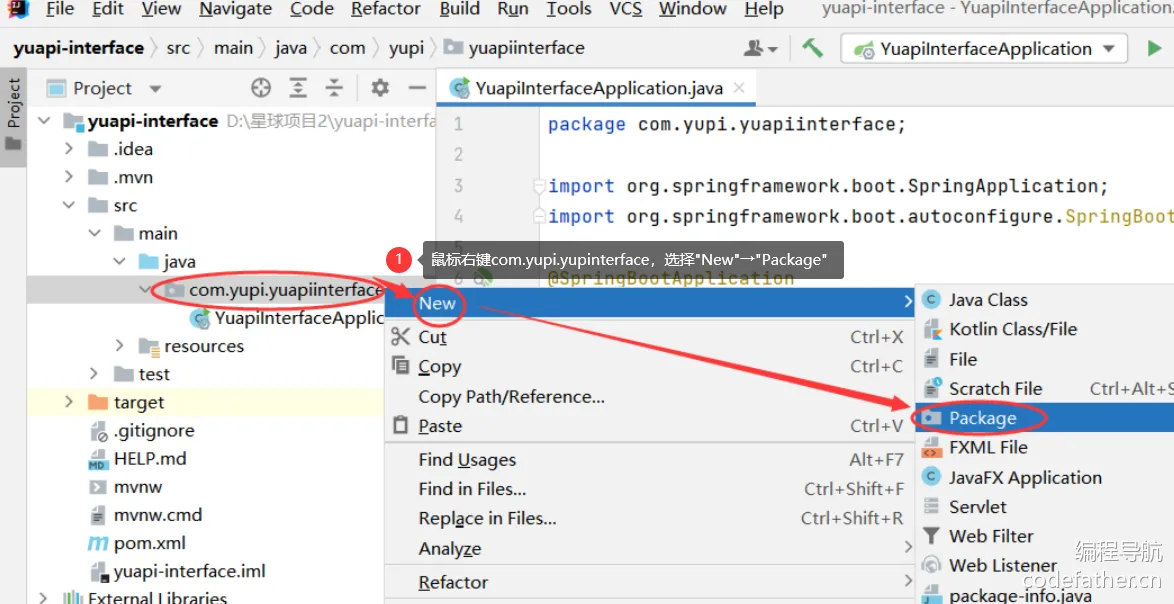
Task: Choose Copy from context menu
Action: pos(650,367)
